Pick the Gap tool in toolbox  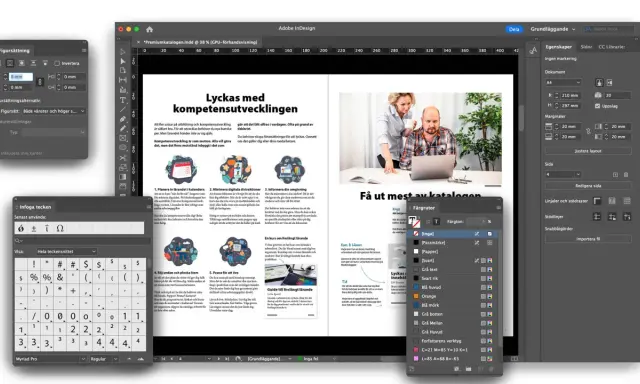coord(123,80)
